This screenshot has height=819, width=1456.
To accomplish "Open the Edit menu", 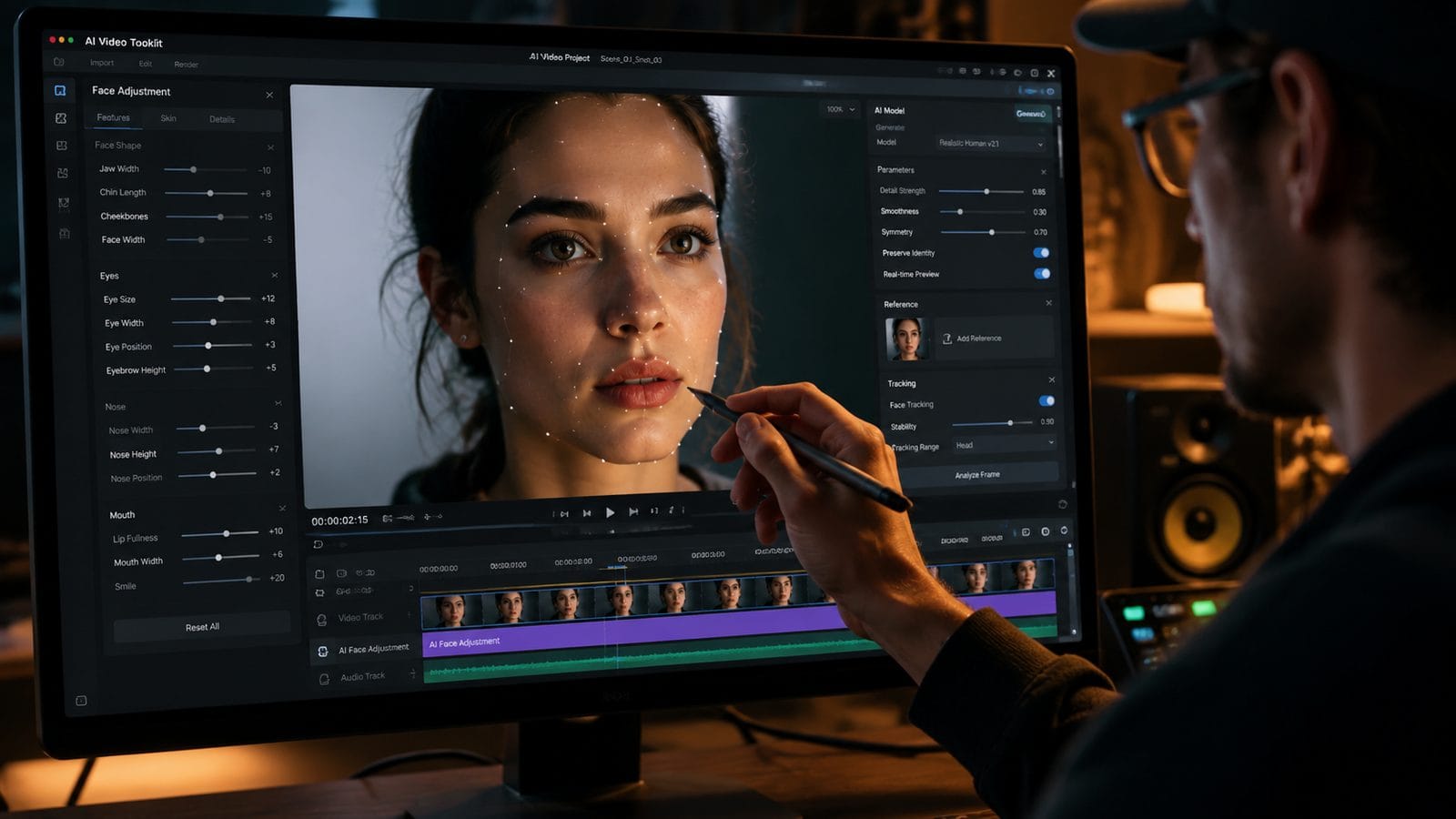I will tap(146, 64).
